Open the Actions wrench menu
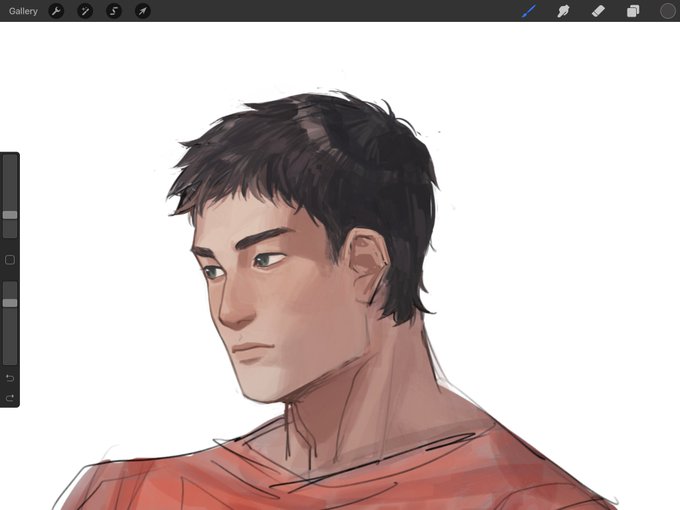 tap(56, 11)
